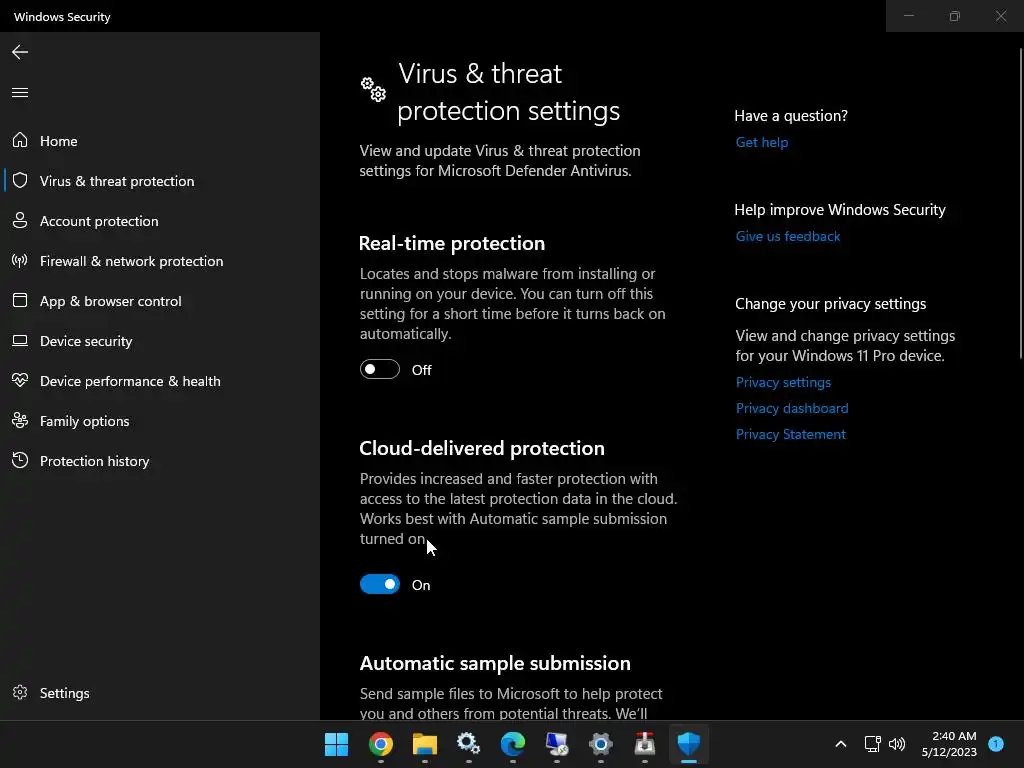Click the taskbar clock and date

tap(949, 744)
